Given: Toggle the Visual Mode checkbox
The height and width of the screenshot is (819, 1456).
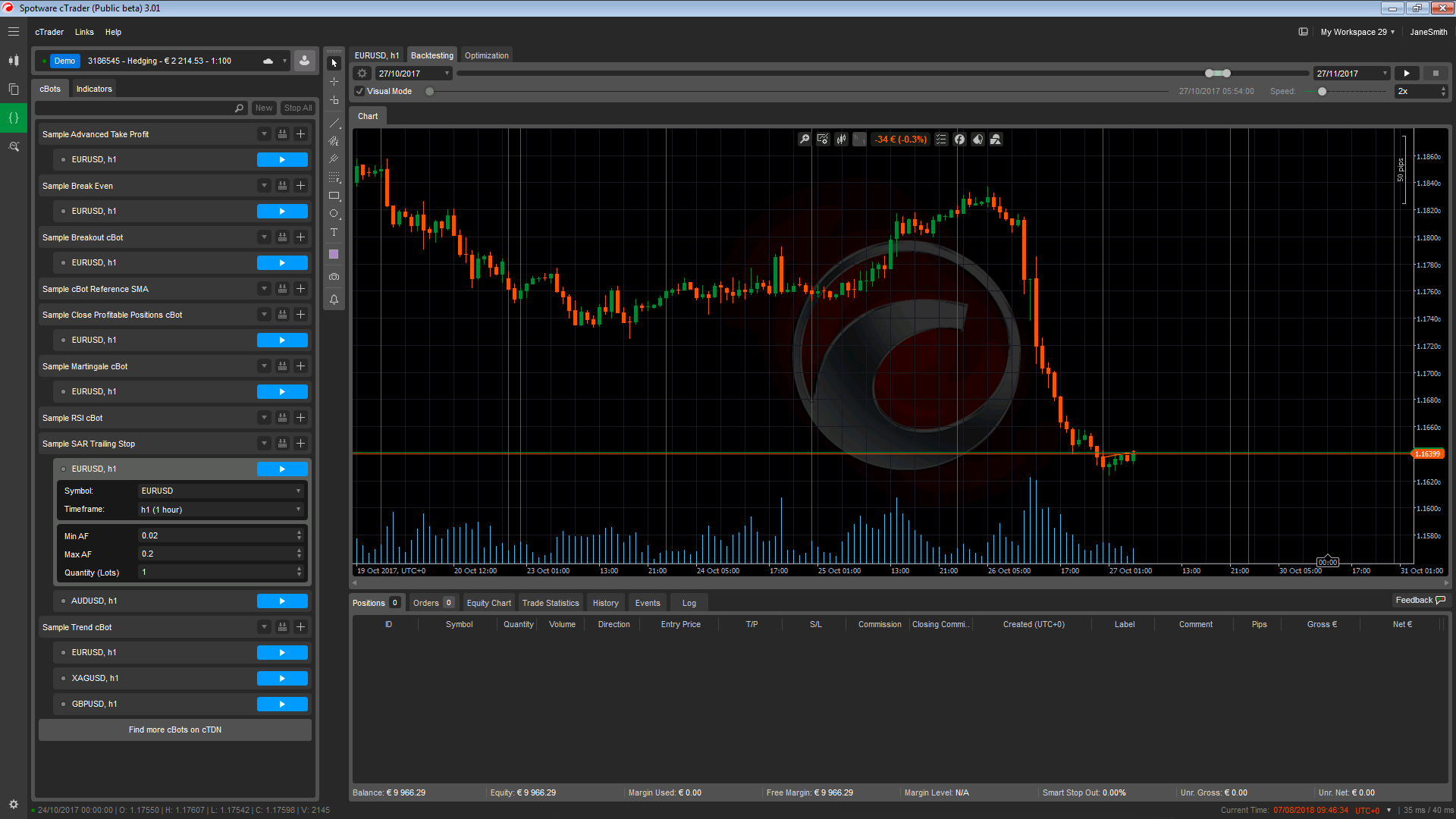Looking at the screenshot, I should point(360,91).
